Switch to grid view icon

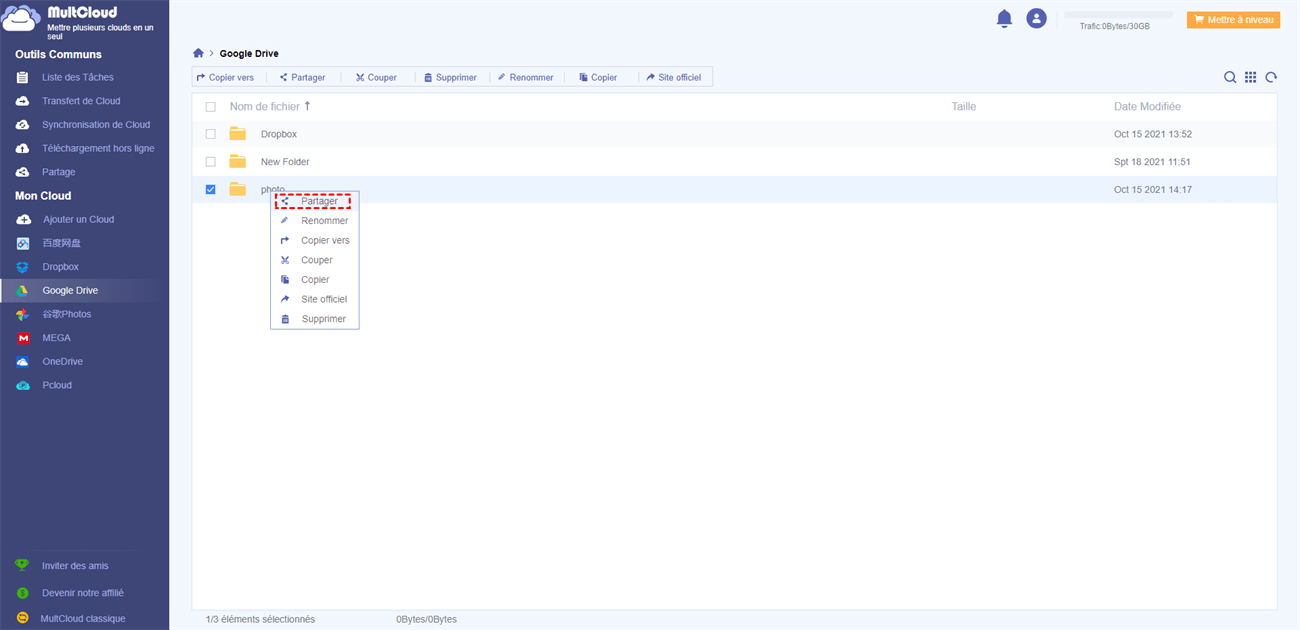coord(1251,77)
